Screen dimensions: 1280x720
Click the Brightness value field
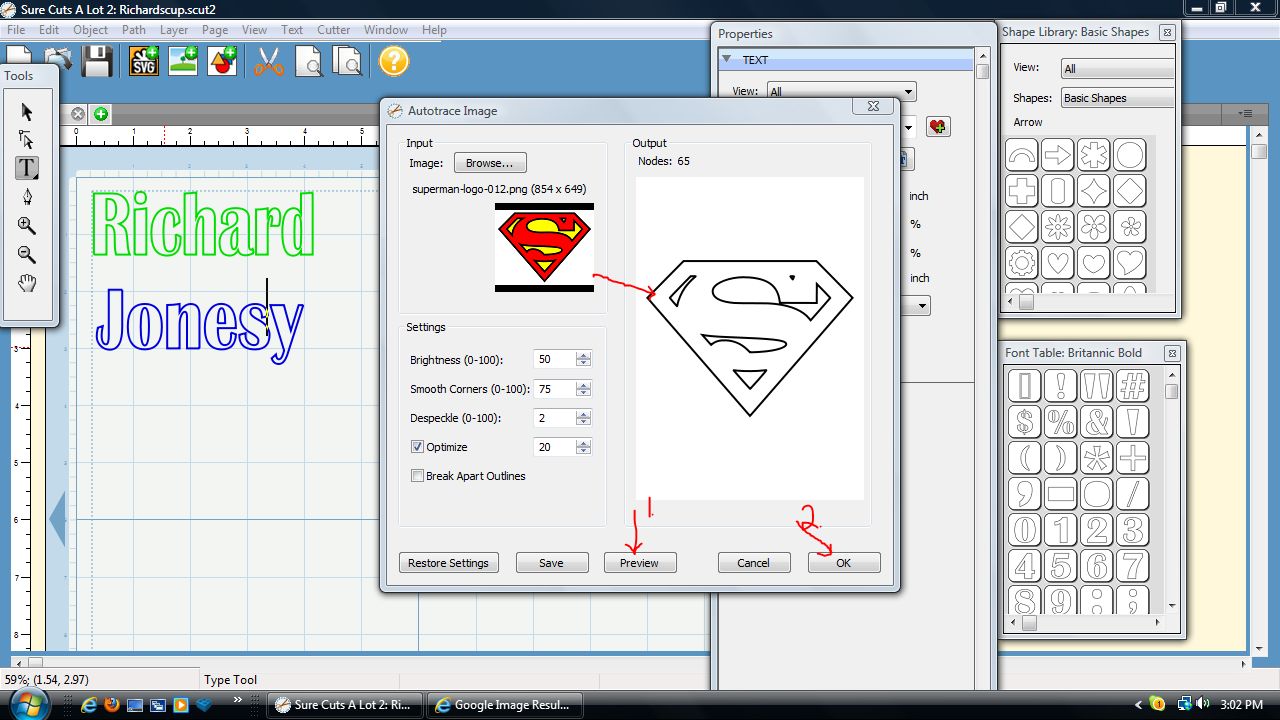point(555,360)
